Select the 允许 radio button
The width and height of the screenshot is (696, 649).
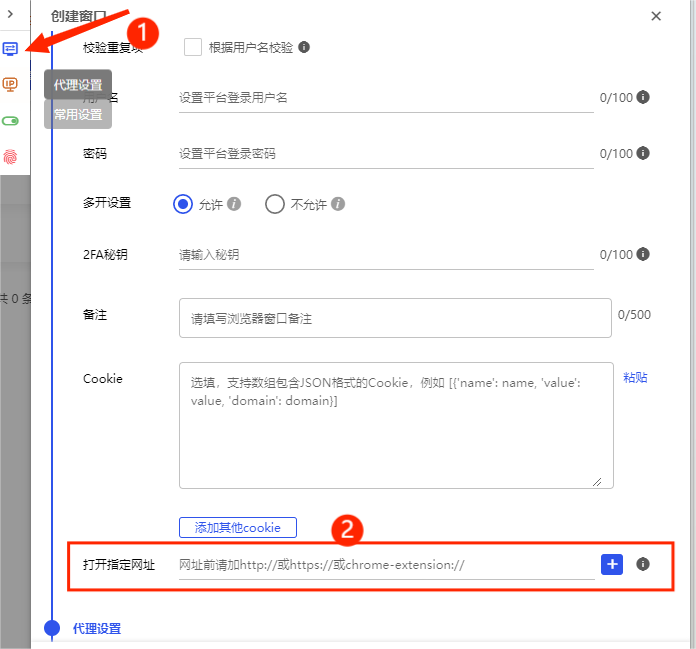[183, 204]
